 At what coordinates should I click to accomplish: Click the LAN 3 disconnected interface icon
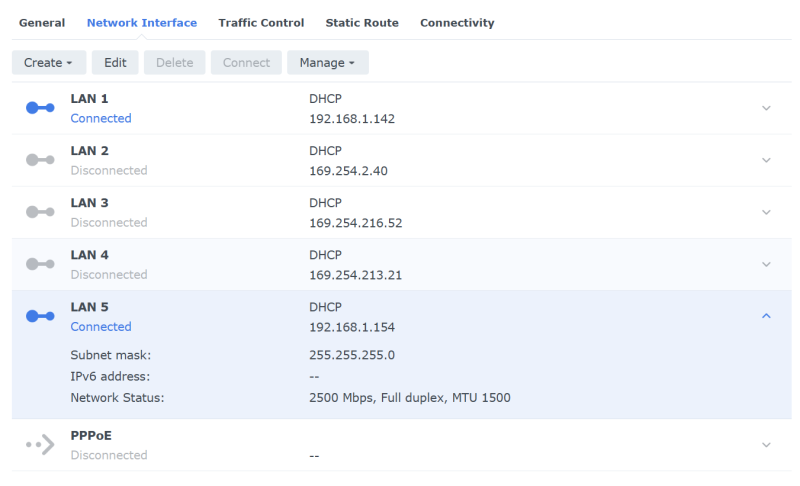(x=40, y=212)
